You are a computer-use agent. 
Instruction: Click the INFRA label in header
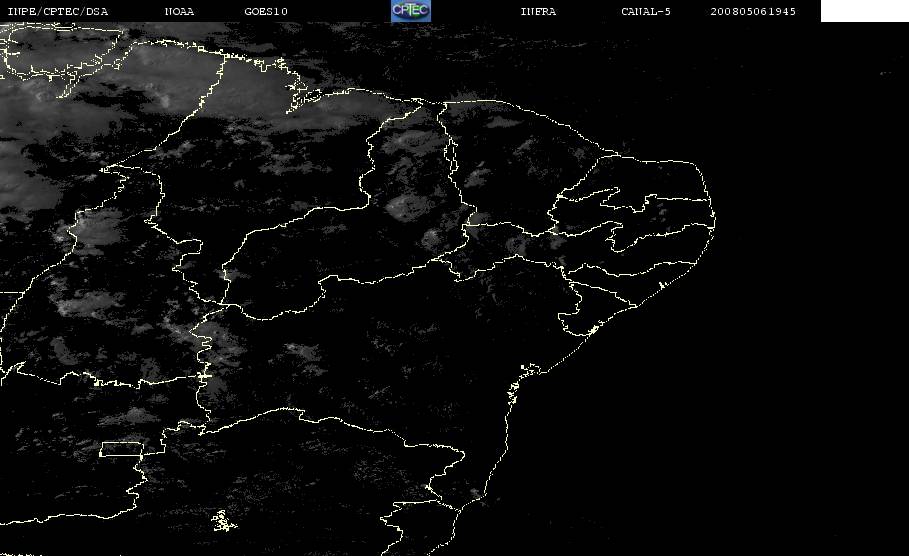click(538, 12)
